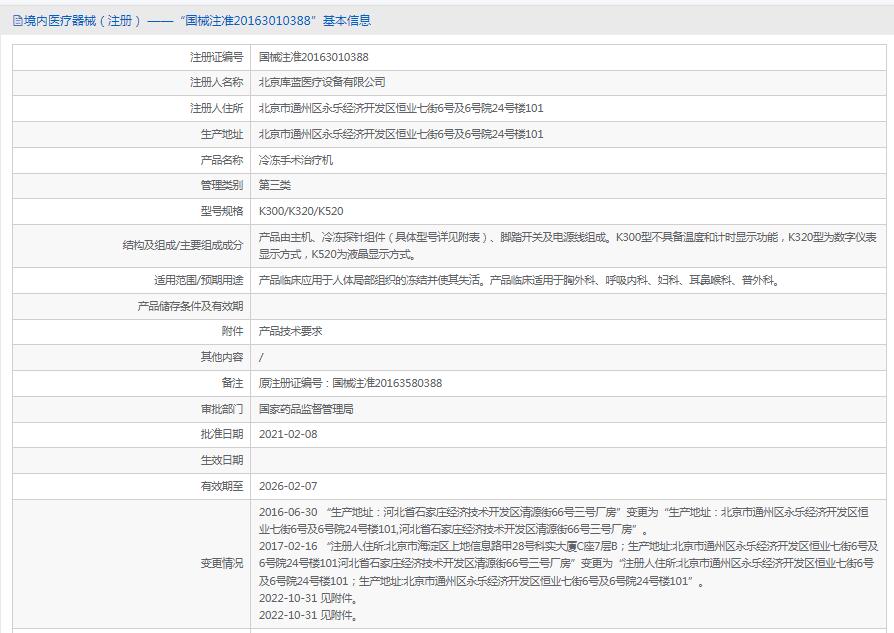Select the 生产地址 address value

(x=401, y=134)
